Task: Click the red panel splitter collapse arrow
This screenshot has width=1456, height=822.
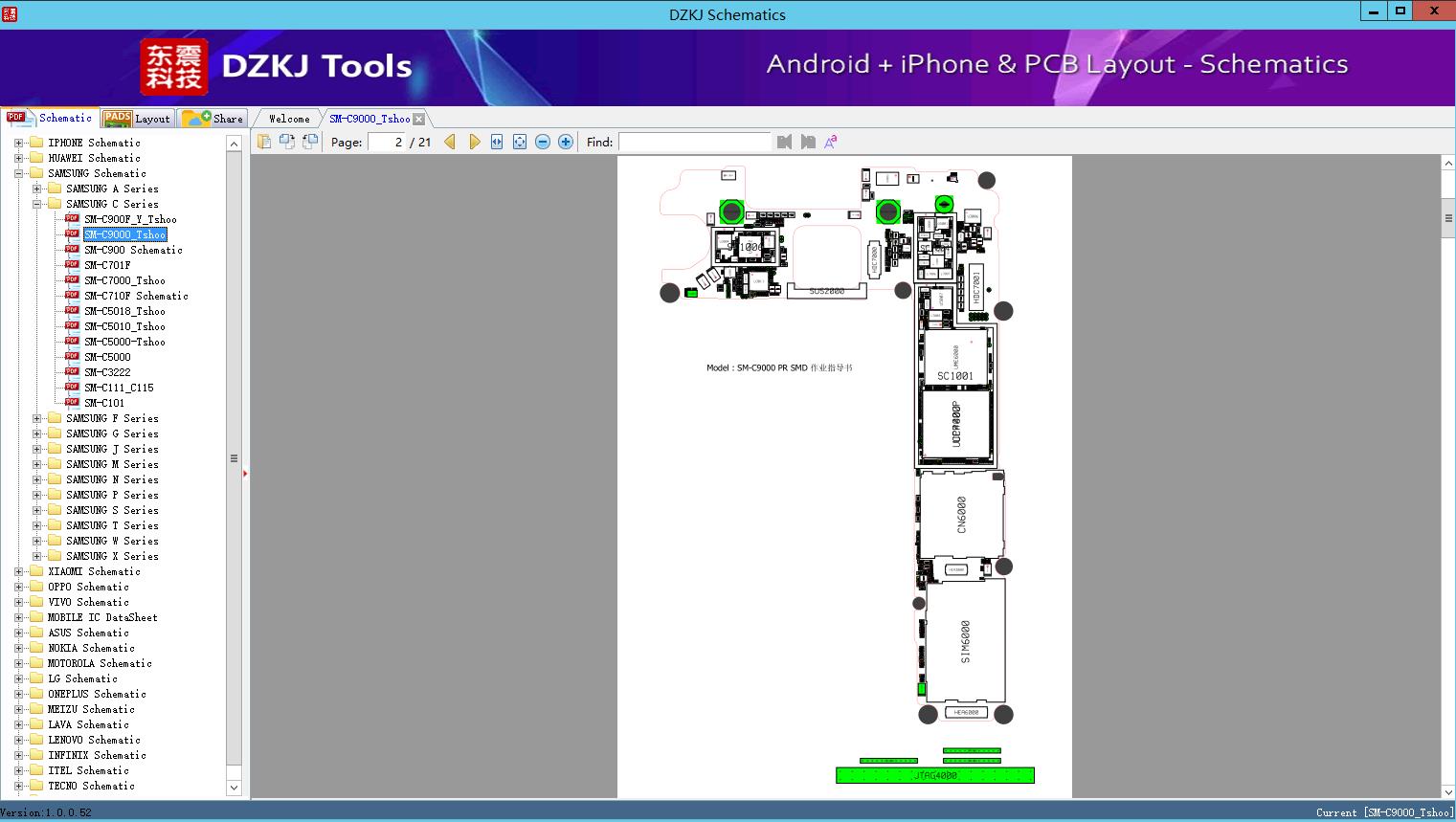Action: (x=245, y=473)
